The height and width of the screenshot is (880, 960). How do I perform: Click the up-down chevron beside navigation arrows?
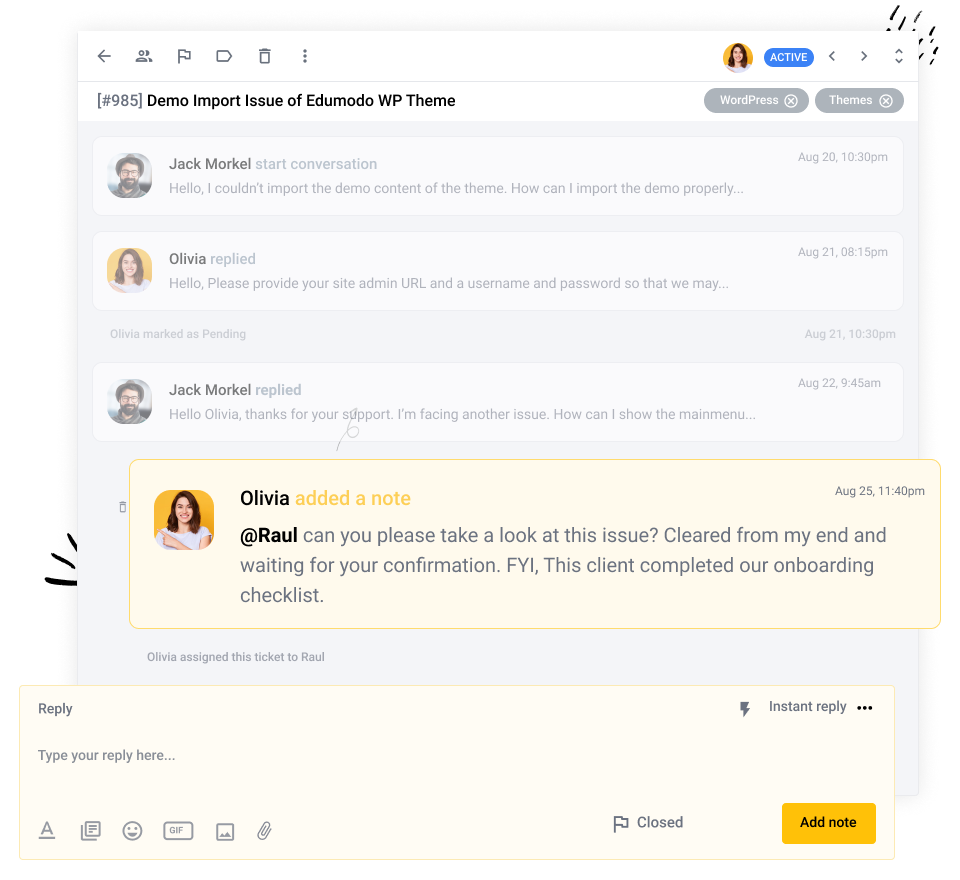[899, 57]
